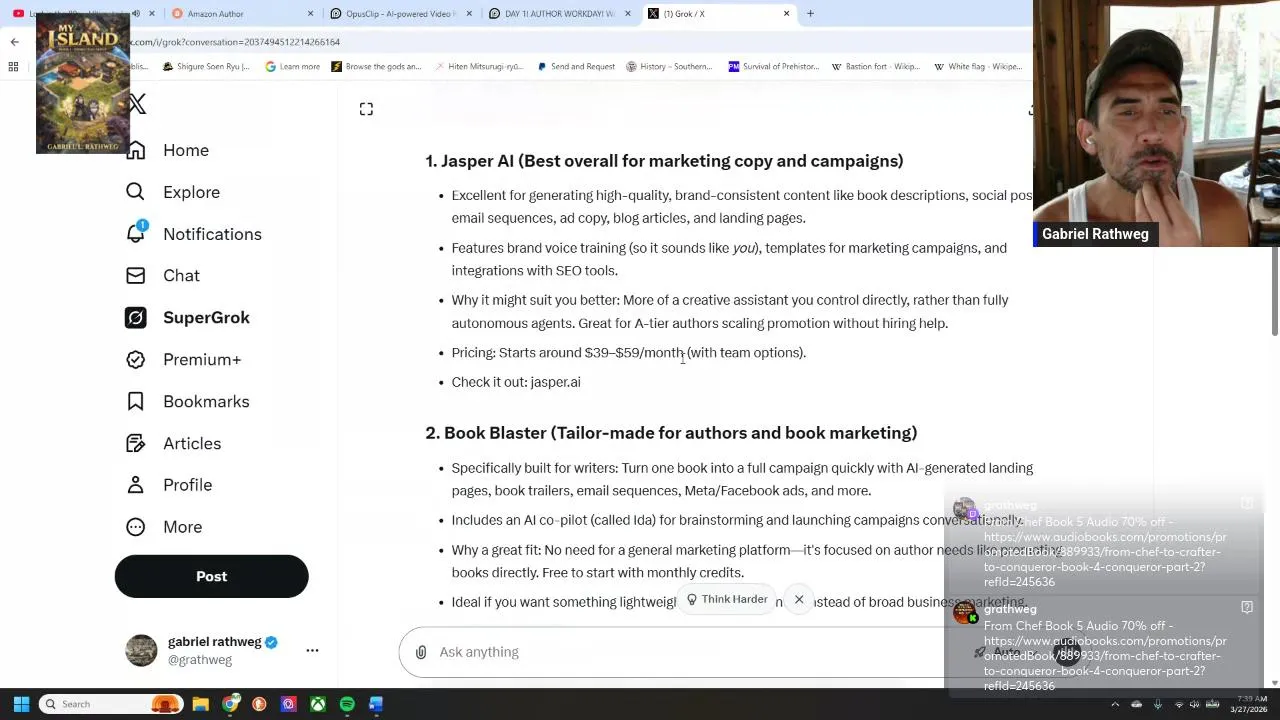Viewport: 1280px width, 720px height.
Task: Open Xbox app from the taskbar
Action: [x=317, y=704]
